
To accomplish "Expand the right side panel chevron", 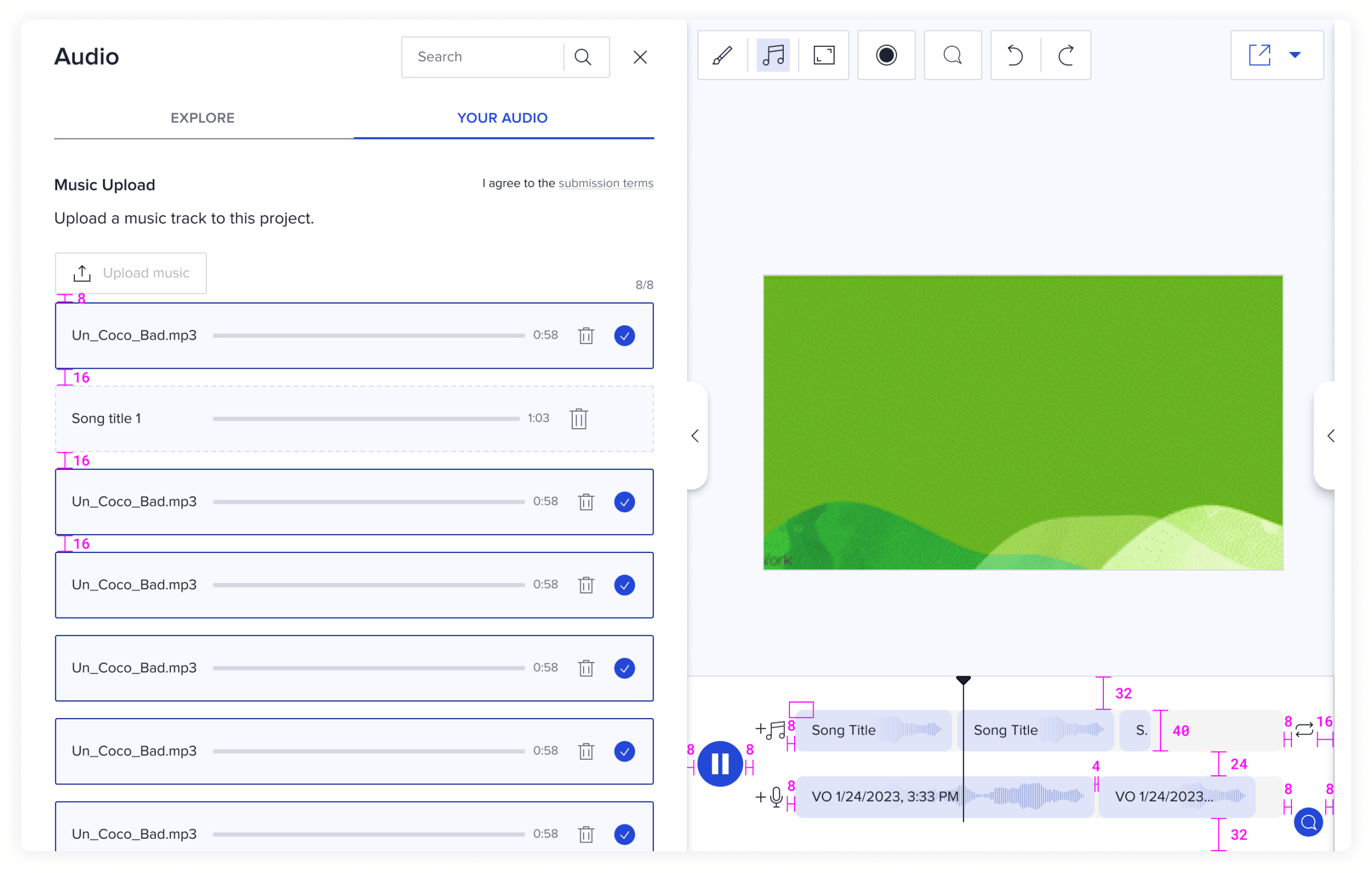I will click(x=1327, y=436).
